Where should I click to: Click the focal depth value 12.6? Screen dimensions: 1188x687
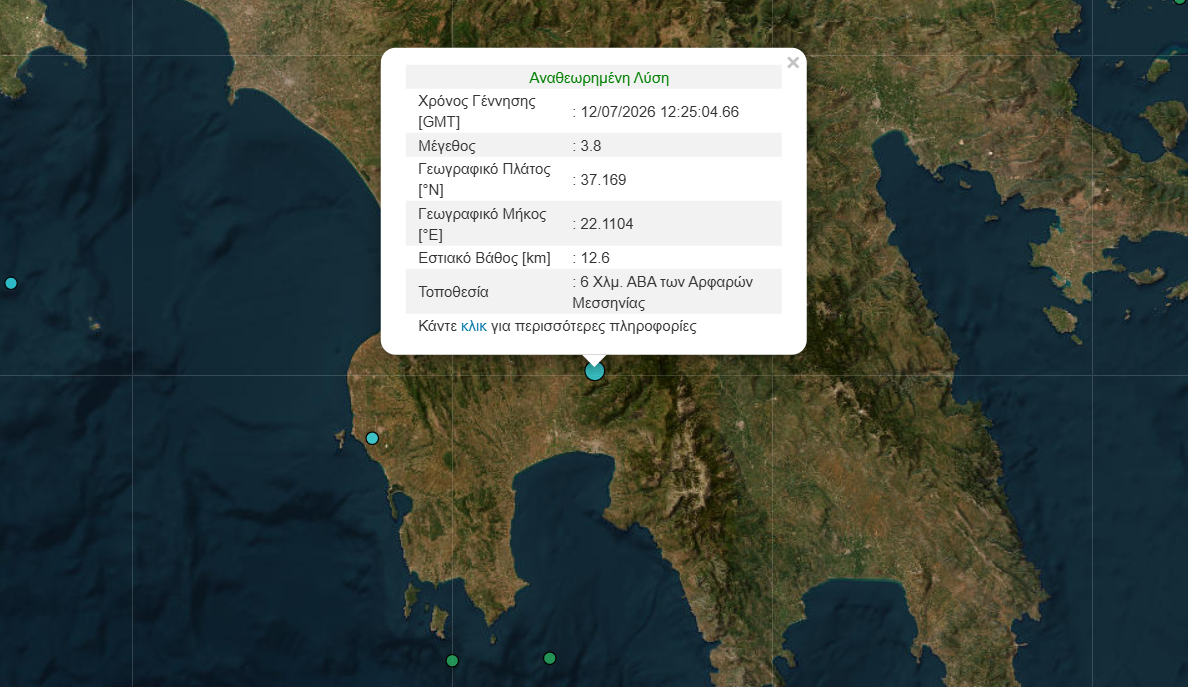(x=595, y=258)
